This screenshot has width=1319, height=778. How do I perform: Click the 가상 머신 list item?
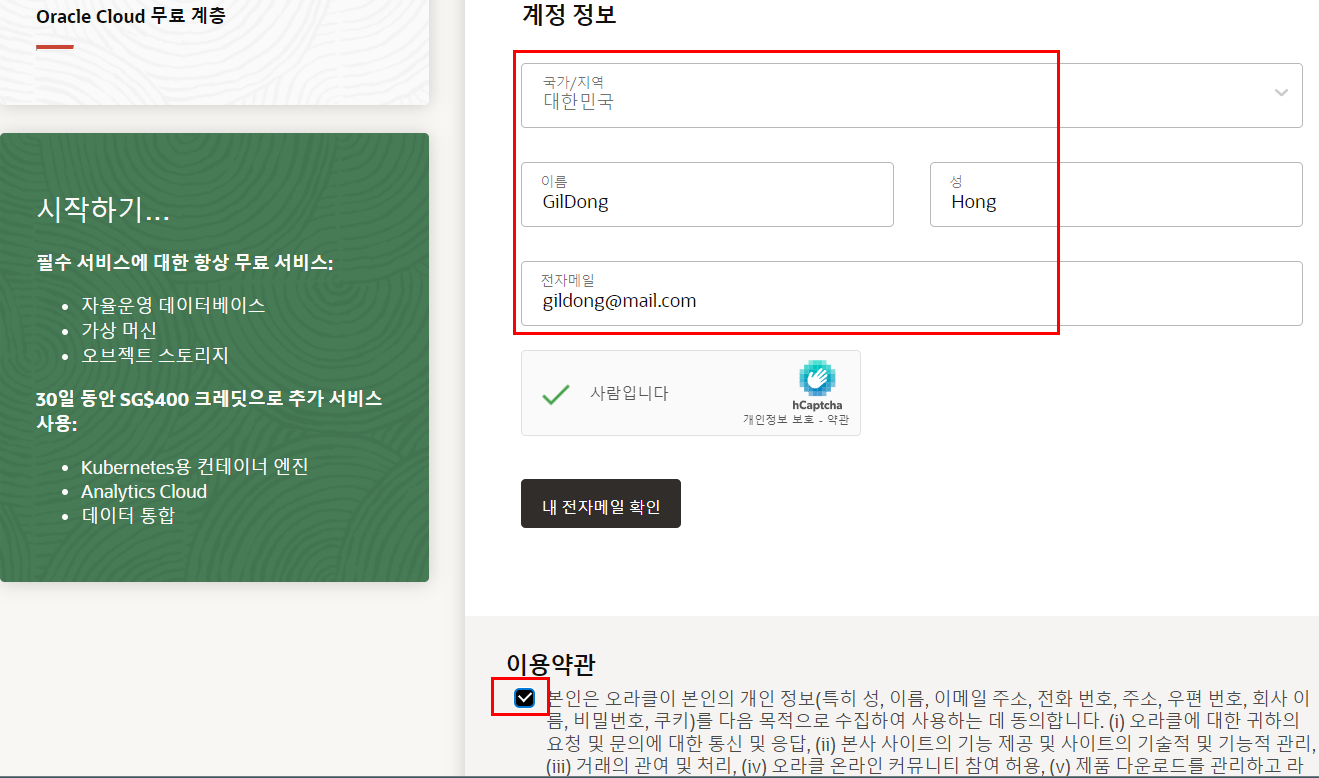(119, 330)
